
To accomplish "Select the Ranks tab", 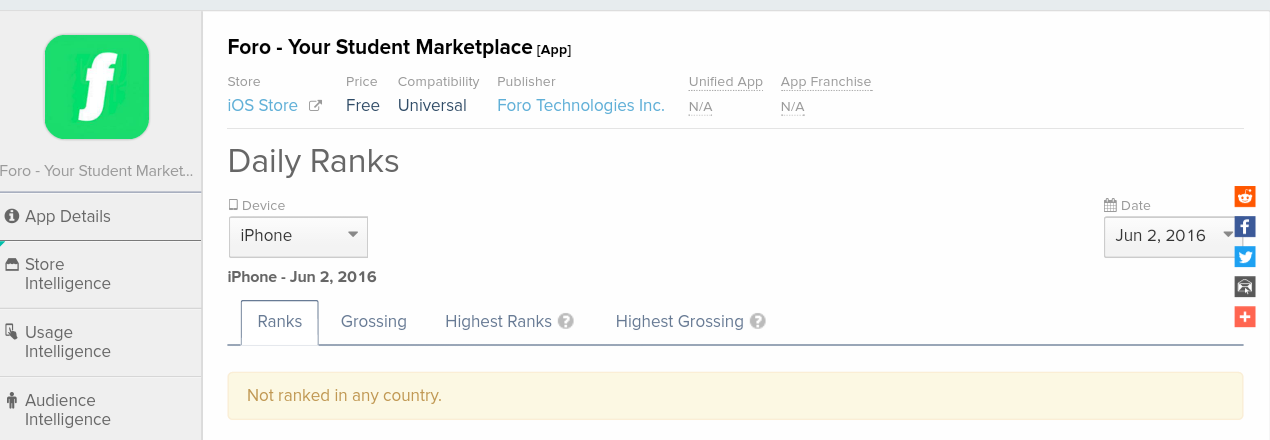I will click(x=280, y=322).
